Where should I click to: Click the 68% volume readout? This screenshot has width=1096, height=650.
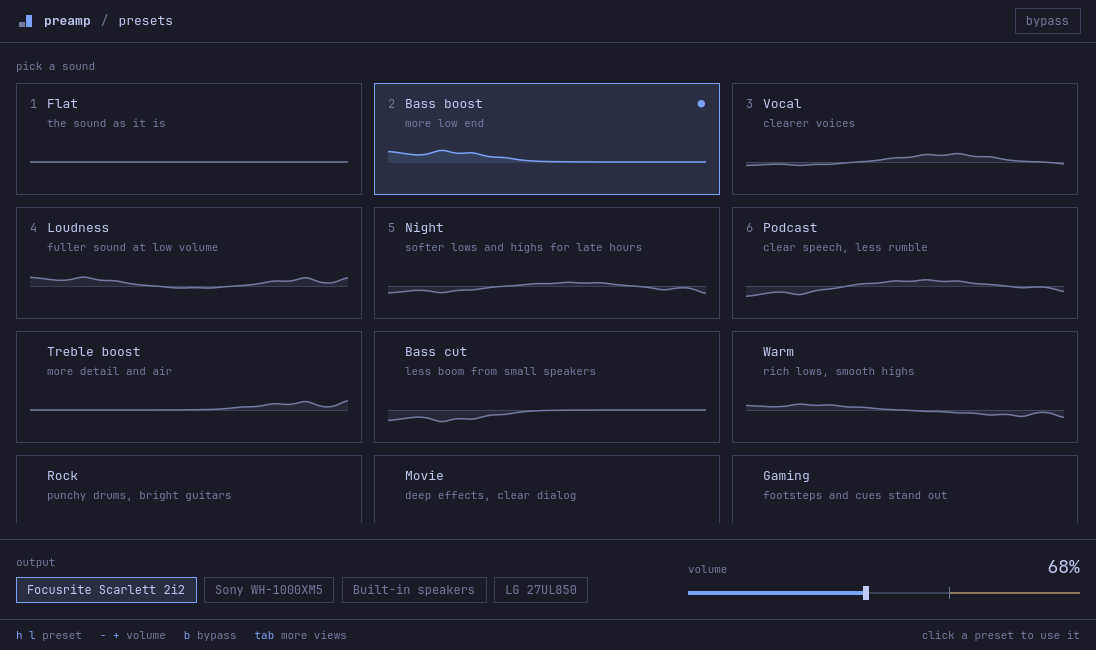[1063, 567]
